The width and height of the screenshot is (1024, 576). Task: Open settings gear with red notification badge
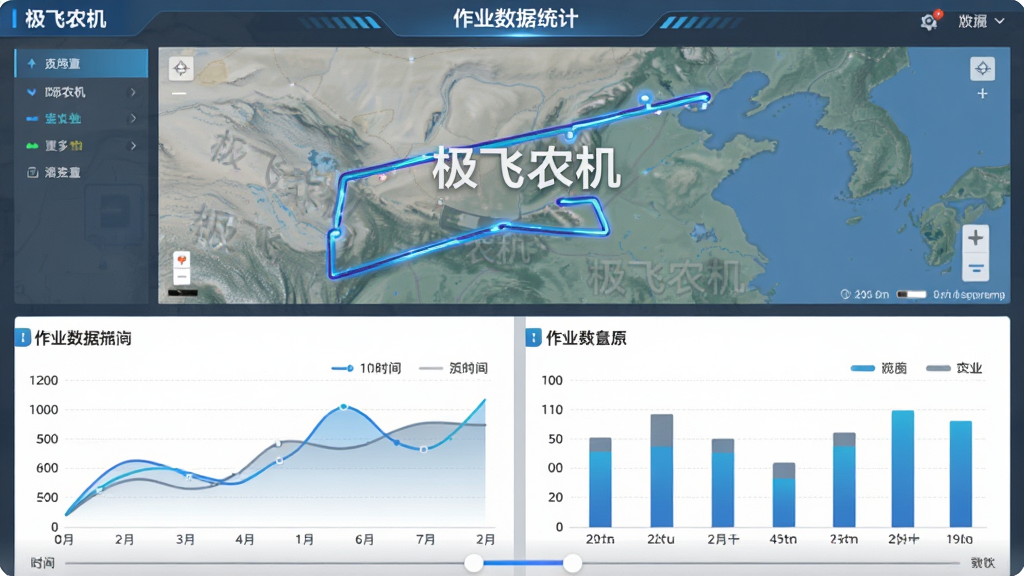coord(930,22)
